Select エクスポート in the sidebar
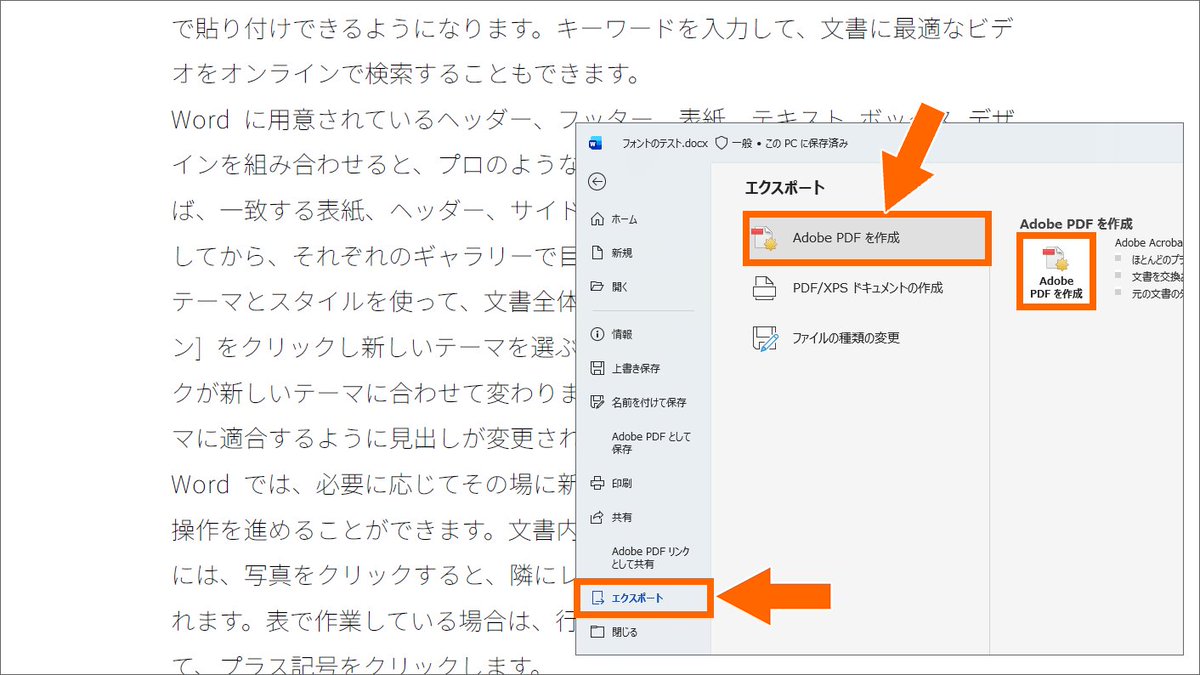Image resolution: width=1200 pixels, height=675 pixels. click(644, 598)
